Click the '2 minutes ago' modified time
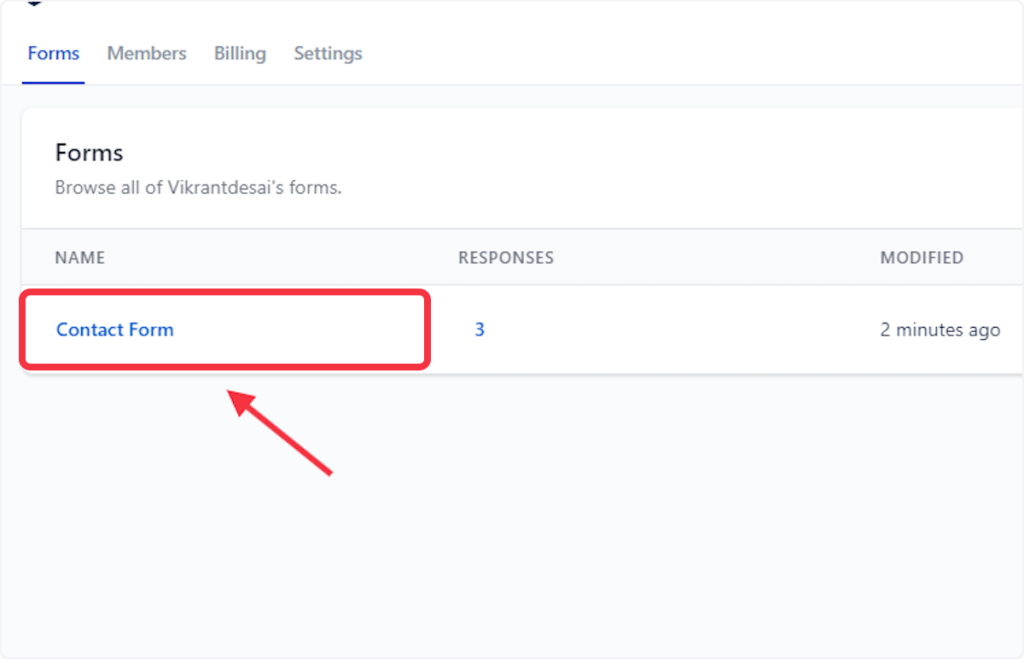This screenshot has height=659, width=1024. [x=939, y=330]
